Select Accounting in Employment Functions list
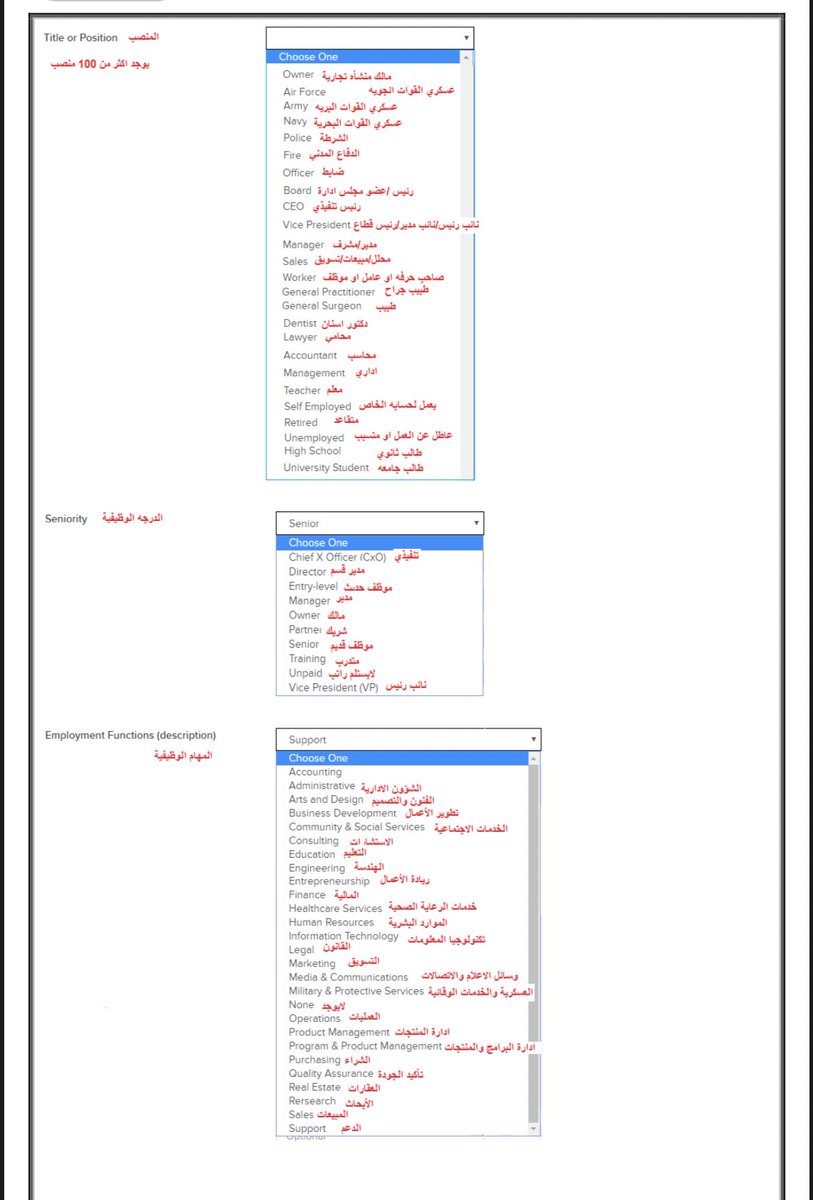 click(315, 772)
